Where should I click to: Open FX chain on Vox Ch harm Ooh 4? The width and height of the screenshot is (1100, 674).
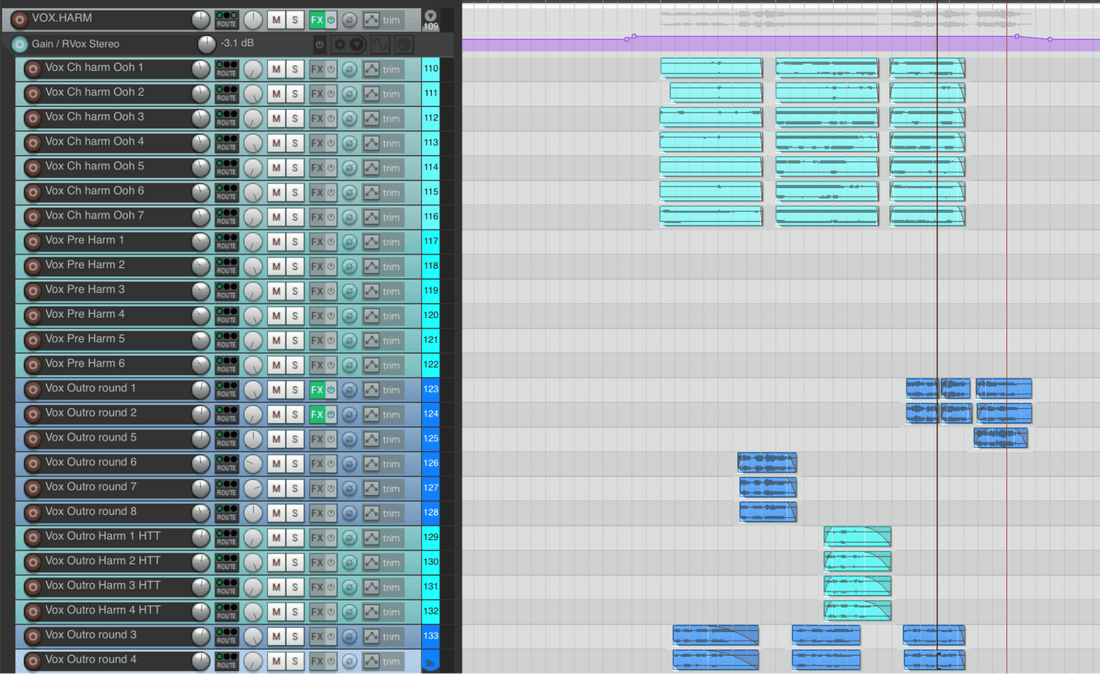316,143
